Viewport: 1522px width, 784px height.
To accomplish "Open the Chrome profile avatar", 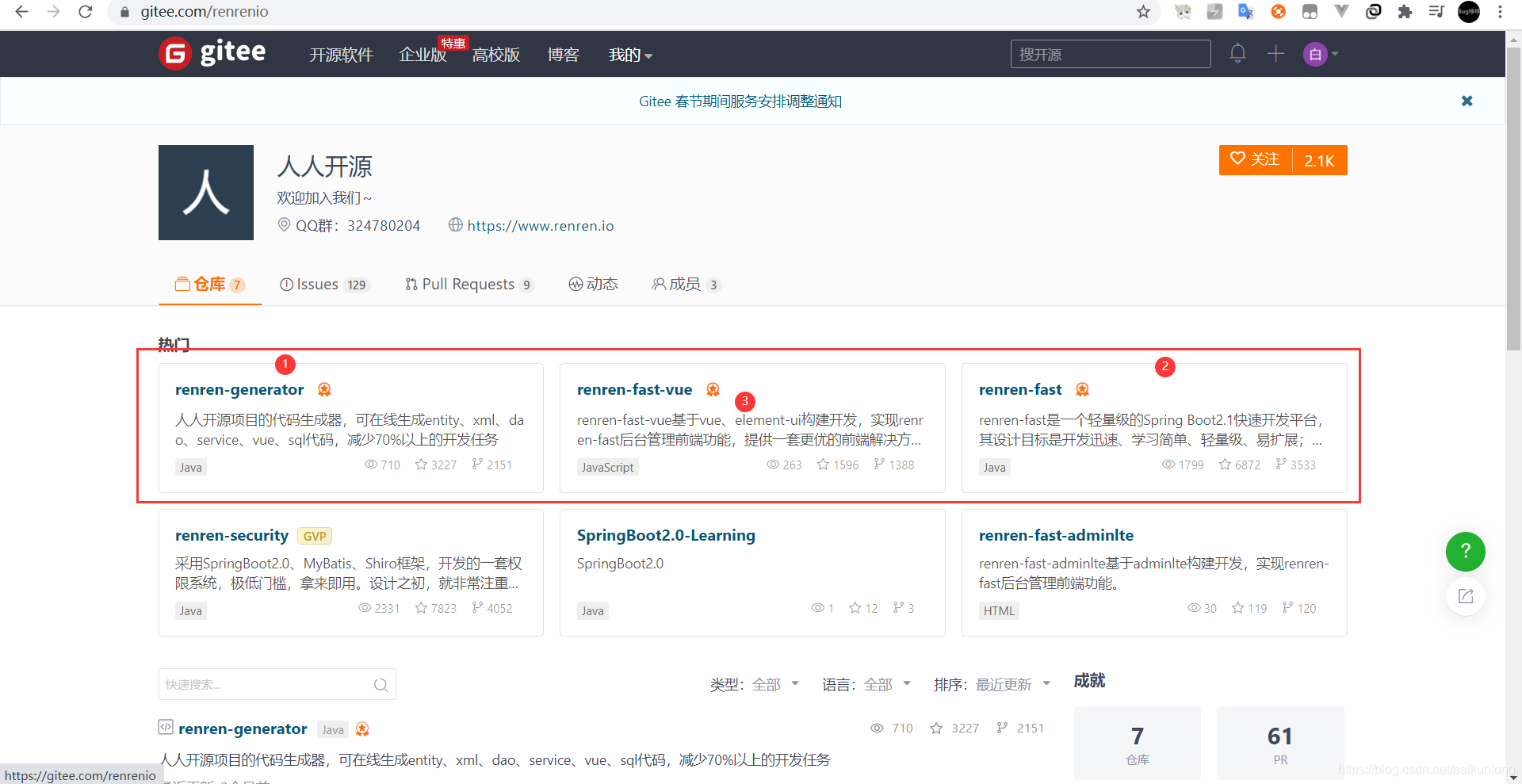I will pos(1469,12).
